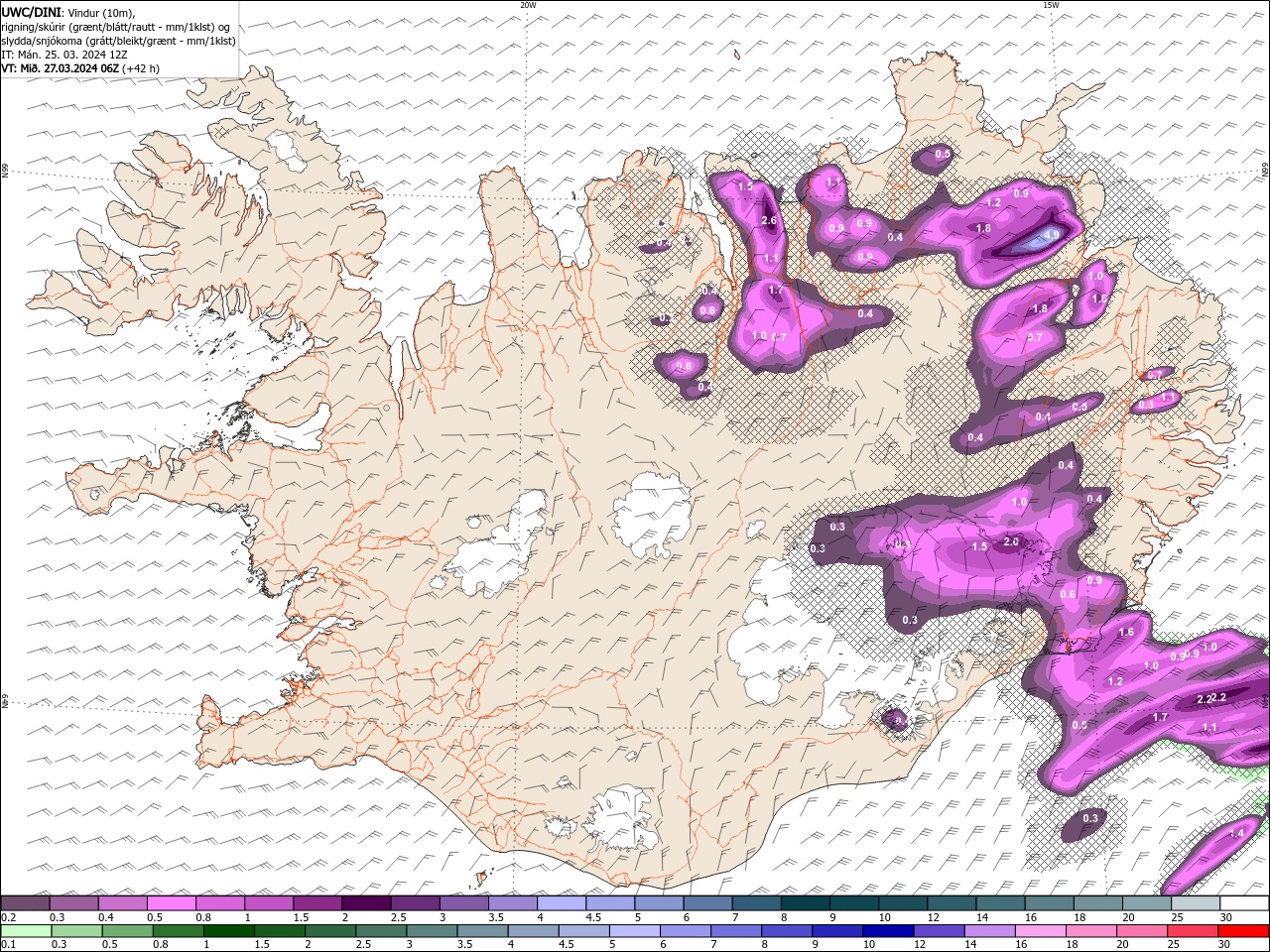Click the 2.6 precipitation value on the map
The height and width of the screenshot is (952, 1270).
[x=768, y=220]
